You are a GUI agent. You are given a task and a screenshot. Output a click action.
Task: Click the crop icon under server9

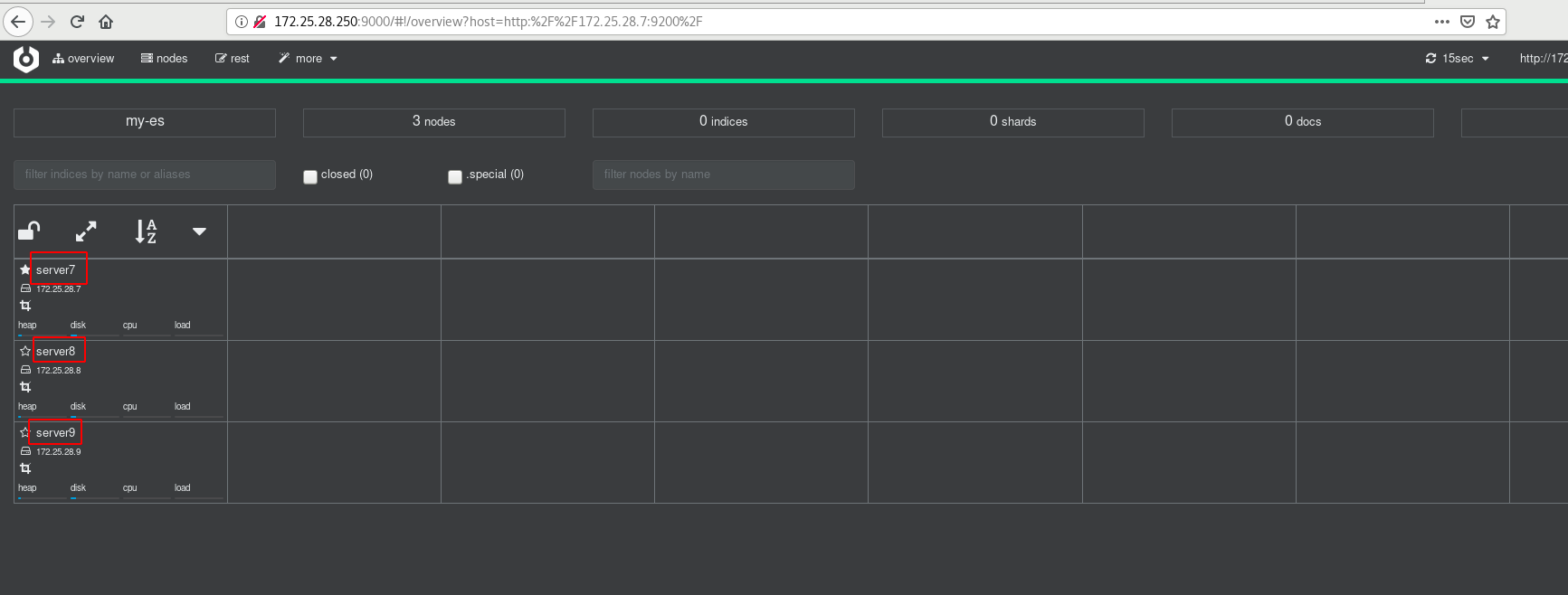[25, 468]
